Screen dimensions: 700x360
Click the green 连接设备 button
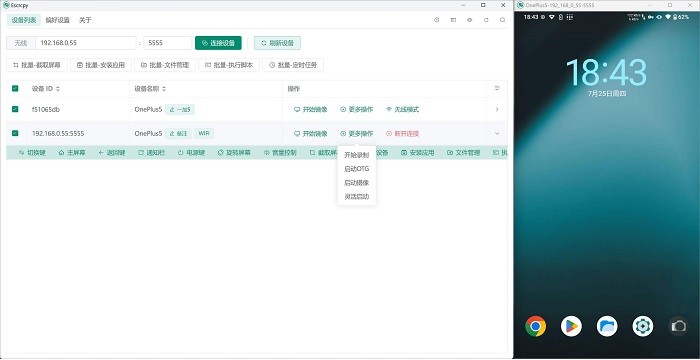tap(218, 43)
